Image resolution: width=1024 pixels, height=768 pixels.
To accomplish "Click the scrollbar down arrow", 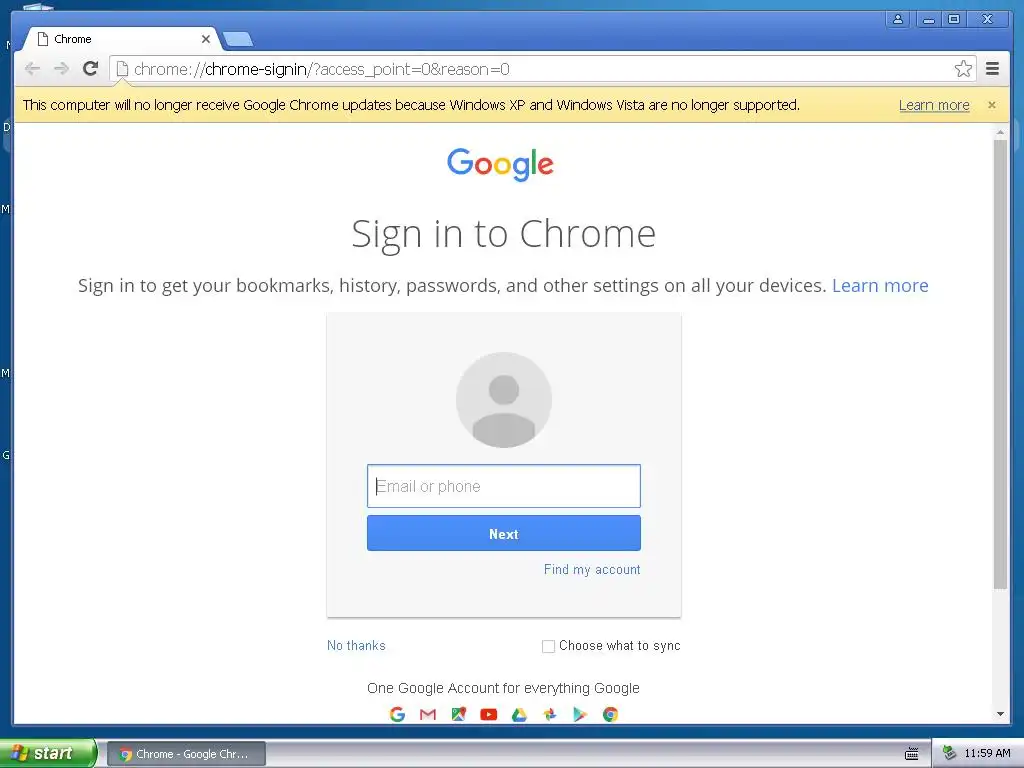I will click(x=1000, y=714).
